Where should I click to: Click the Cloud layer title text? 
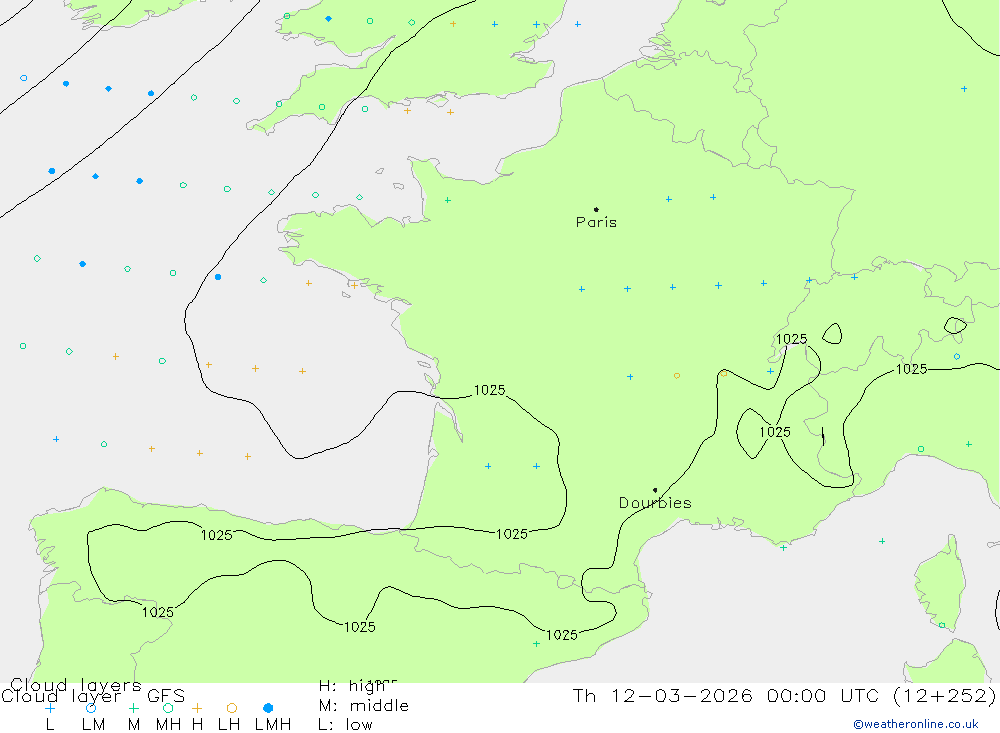61,695
